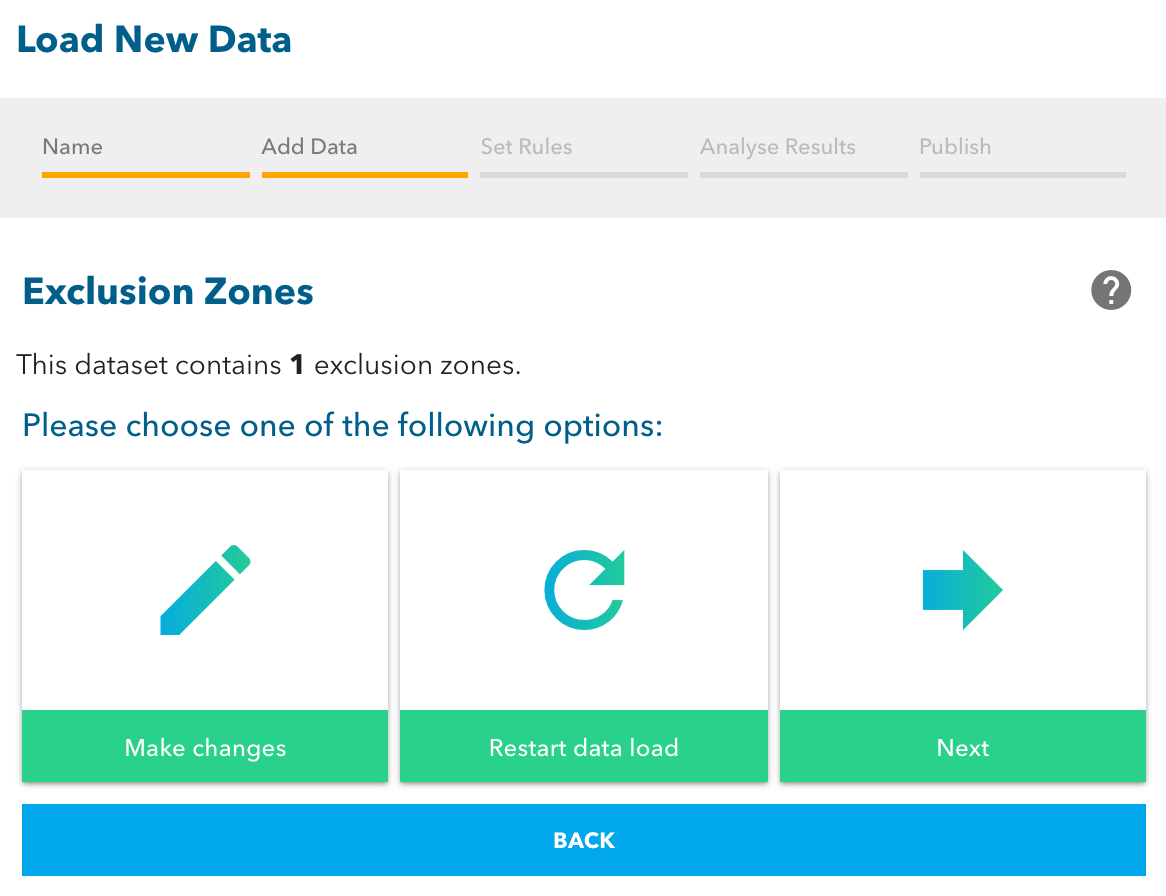Click the grey progress bar under Publish
The height and width of the screenshot is (896, 1166).
[x=1022, y=175]
